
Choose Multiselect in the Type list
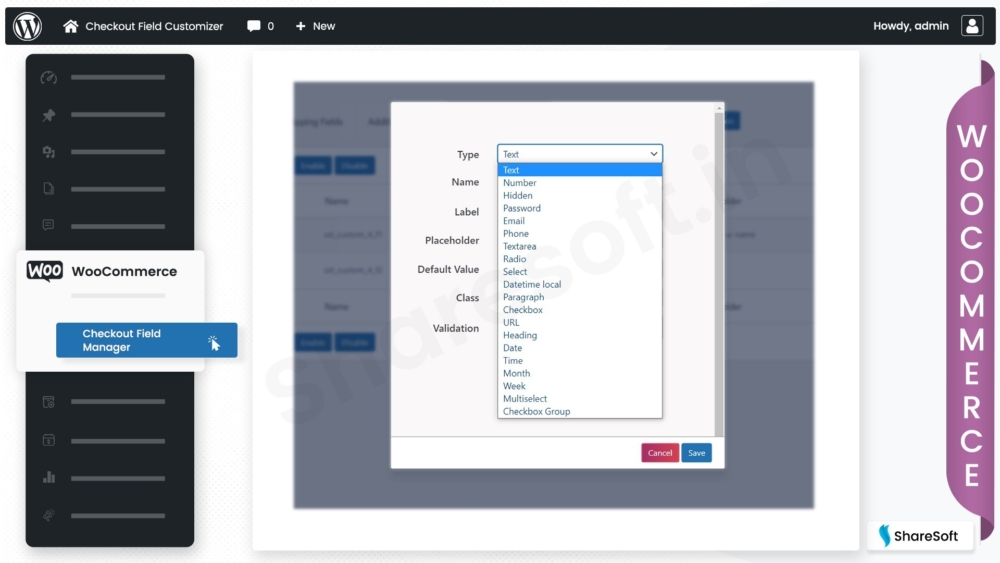580,399
